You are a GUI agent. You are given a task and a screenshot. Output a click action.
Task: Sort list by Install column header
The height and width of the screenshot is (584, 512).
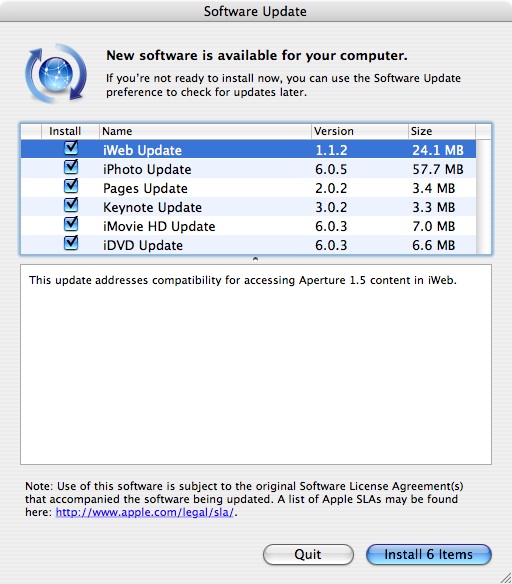(70, 131)
